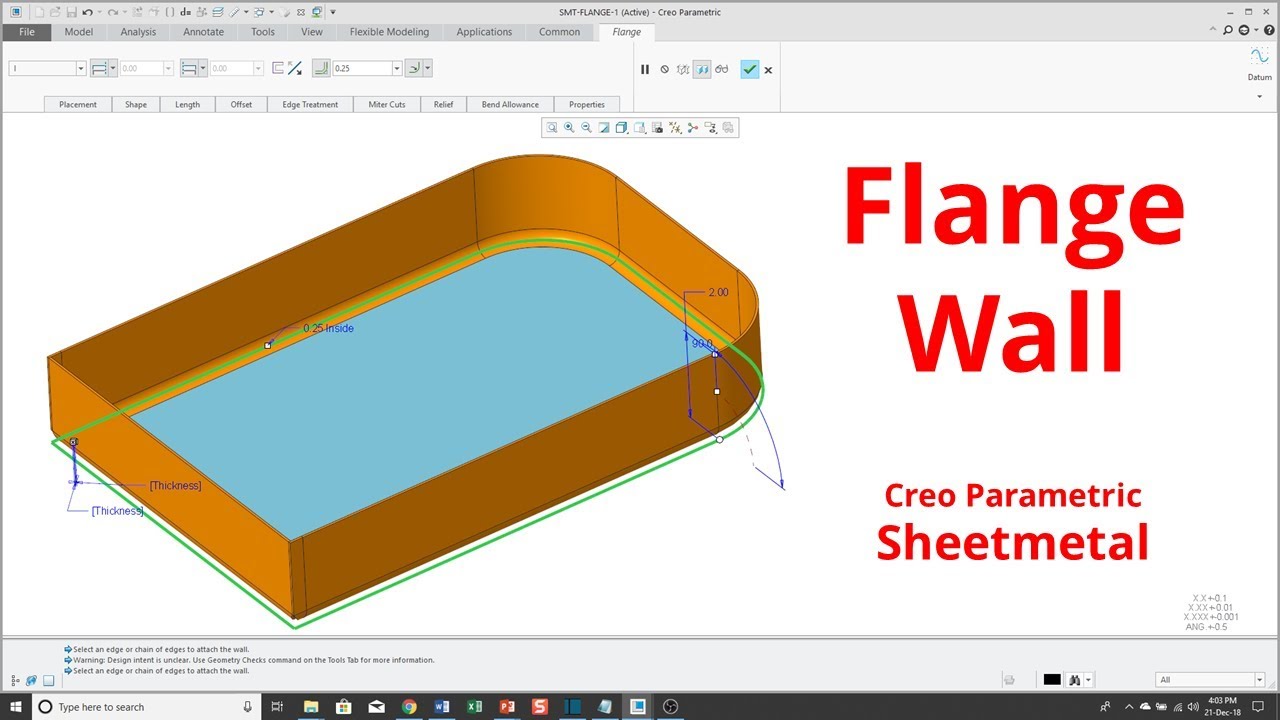Open the find binoculars icon
This screenshot has width=1280, height=720.
point(1075,680)
